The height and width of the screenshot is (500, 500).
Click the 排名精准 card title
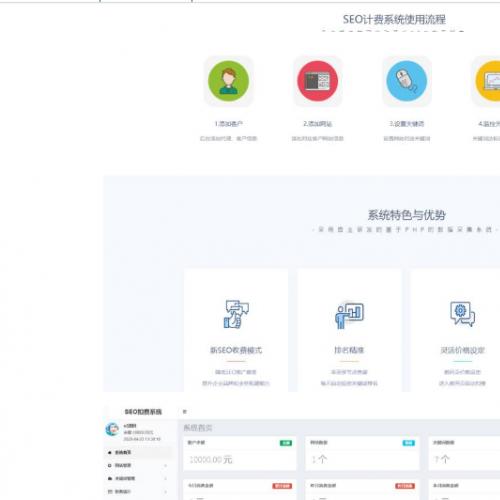coord(349,350)
